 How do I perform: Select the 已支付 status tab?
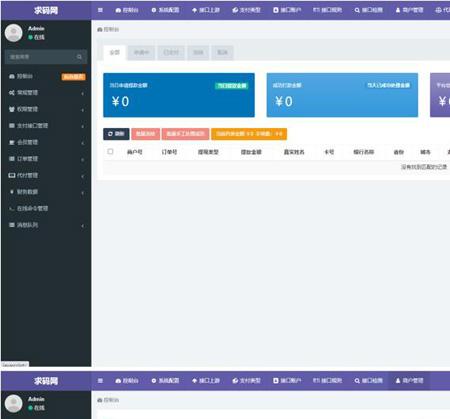coord(171,53)
